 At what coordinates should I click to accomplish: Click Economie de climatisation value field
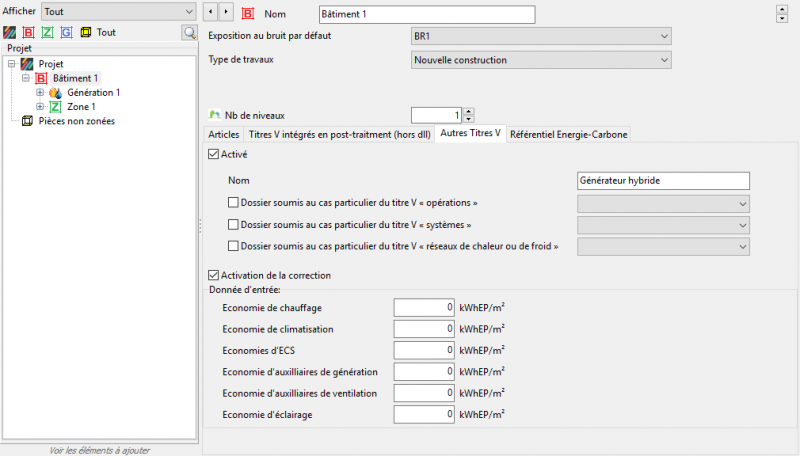point(424,329)
